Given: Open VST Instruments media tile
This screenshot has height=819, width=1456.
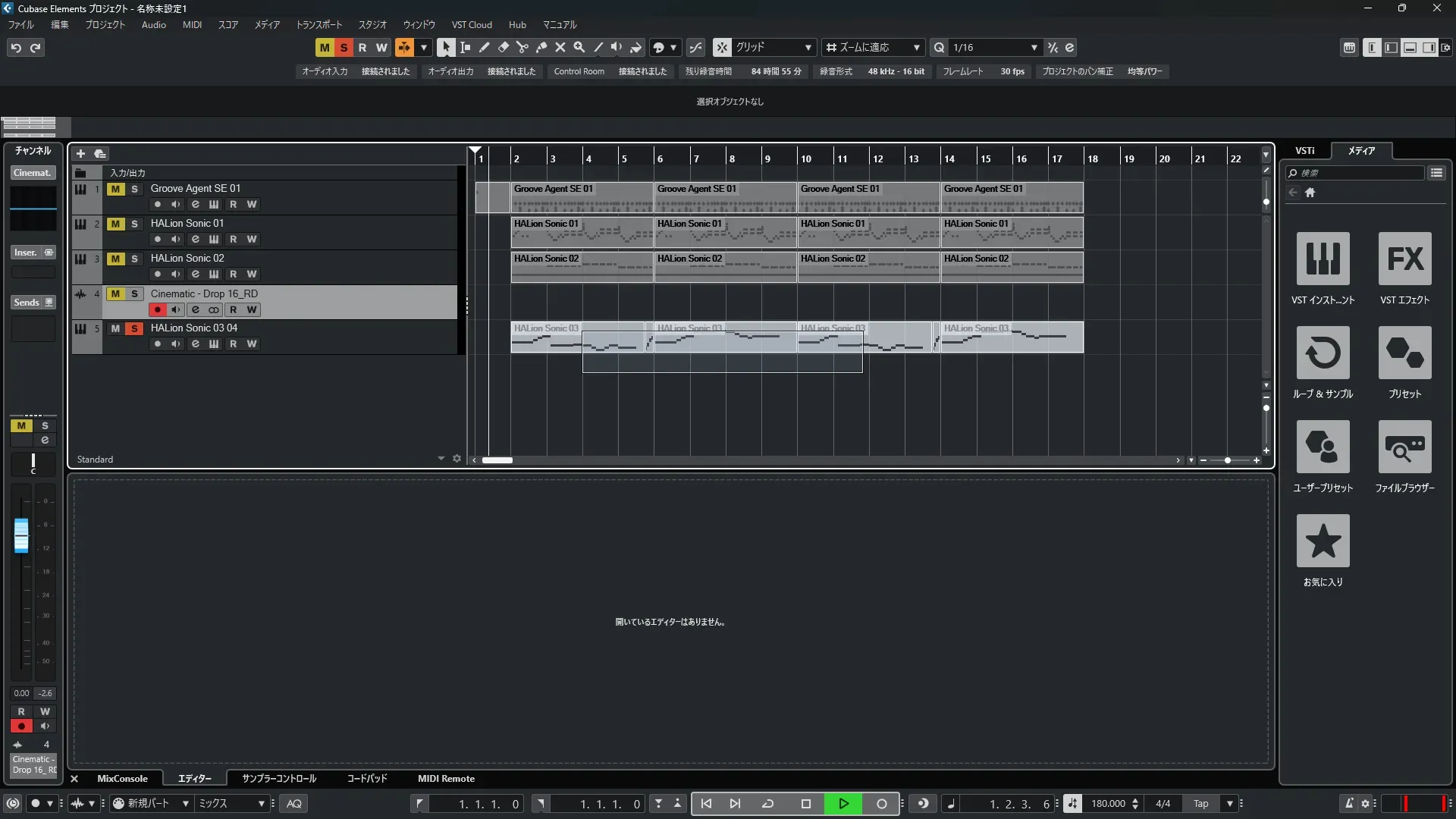Looking at the screenshot, I should point(1323,259).
